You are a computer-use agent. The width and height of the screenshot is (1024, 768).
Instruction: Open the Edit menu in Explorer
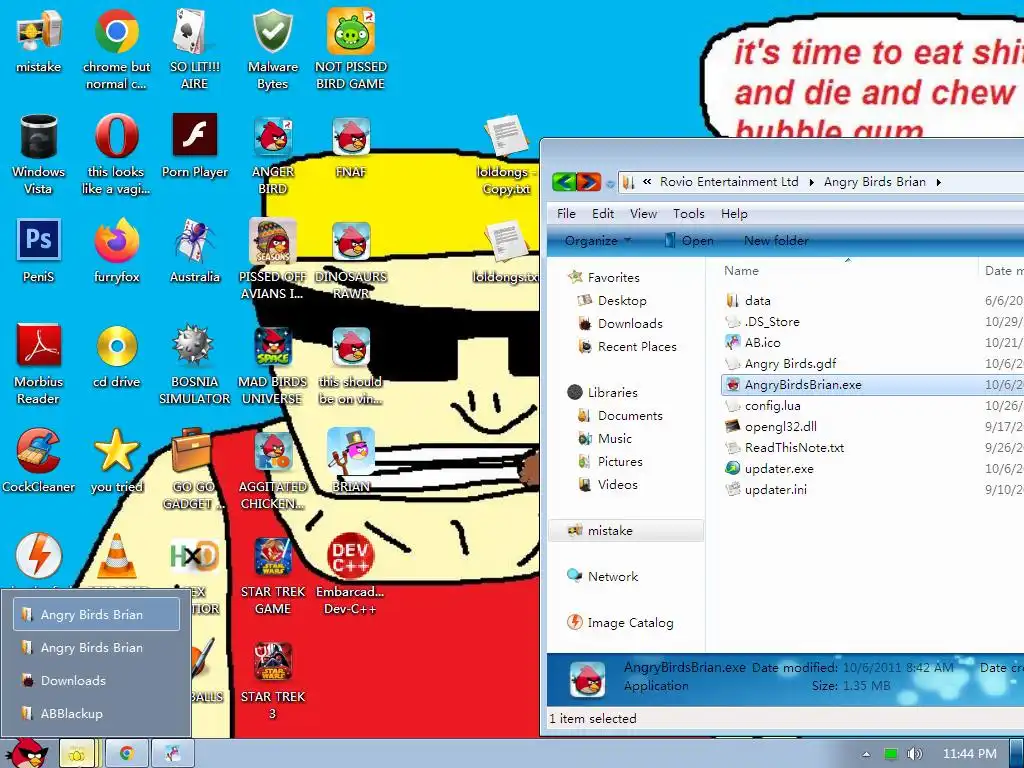tap(603, 214)
